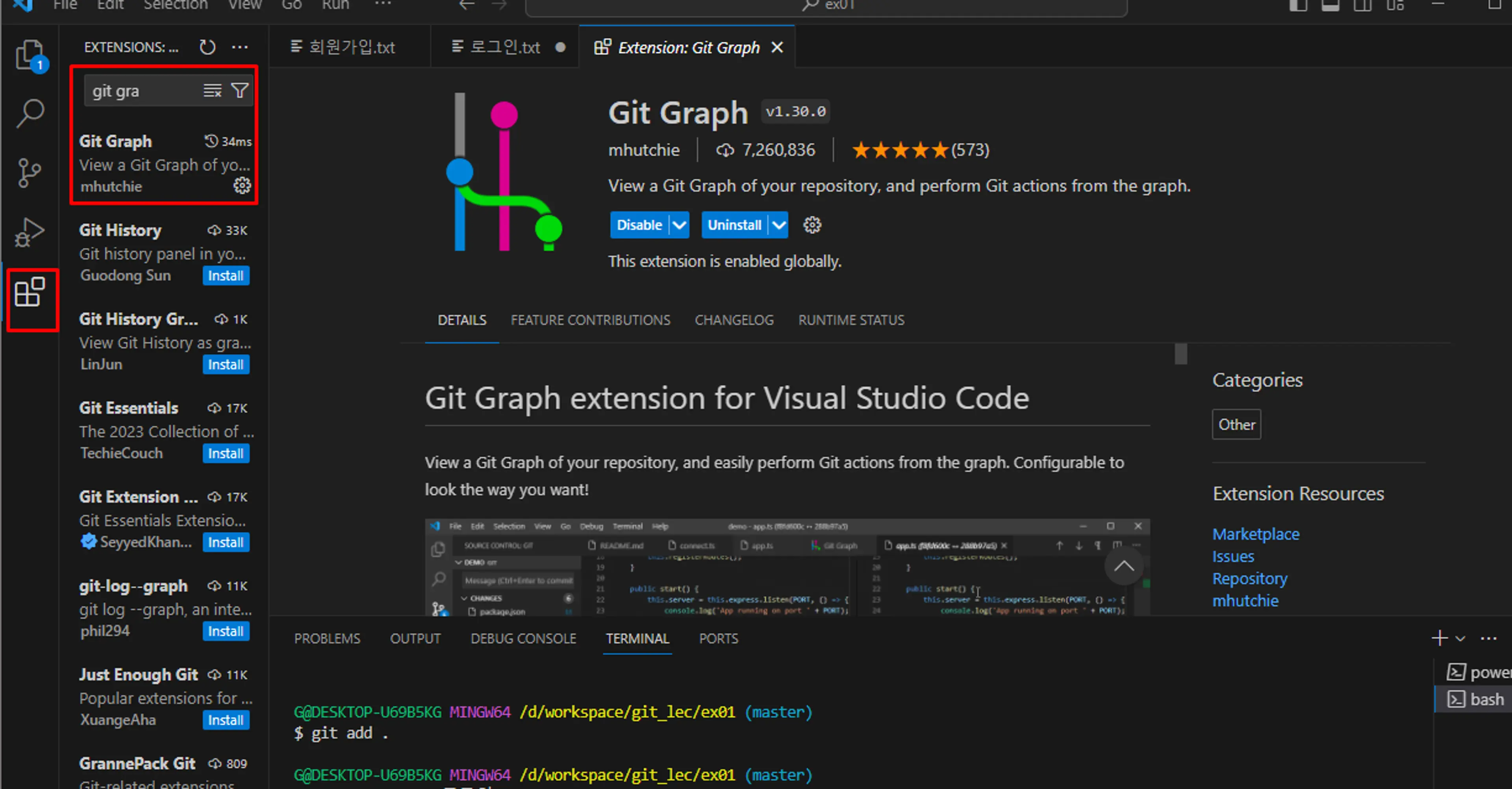Click mhutchie publisher name in header

(x=644, y=150)
